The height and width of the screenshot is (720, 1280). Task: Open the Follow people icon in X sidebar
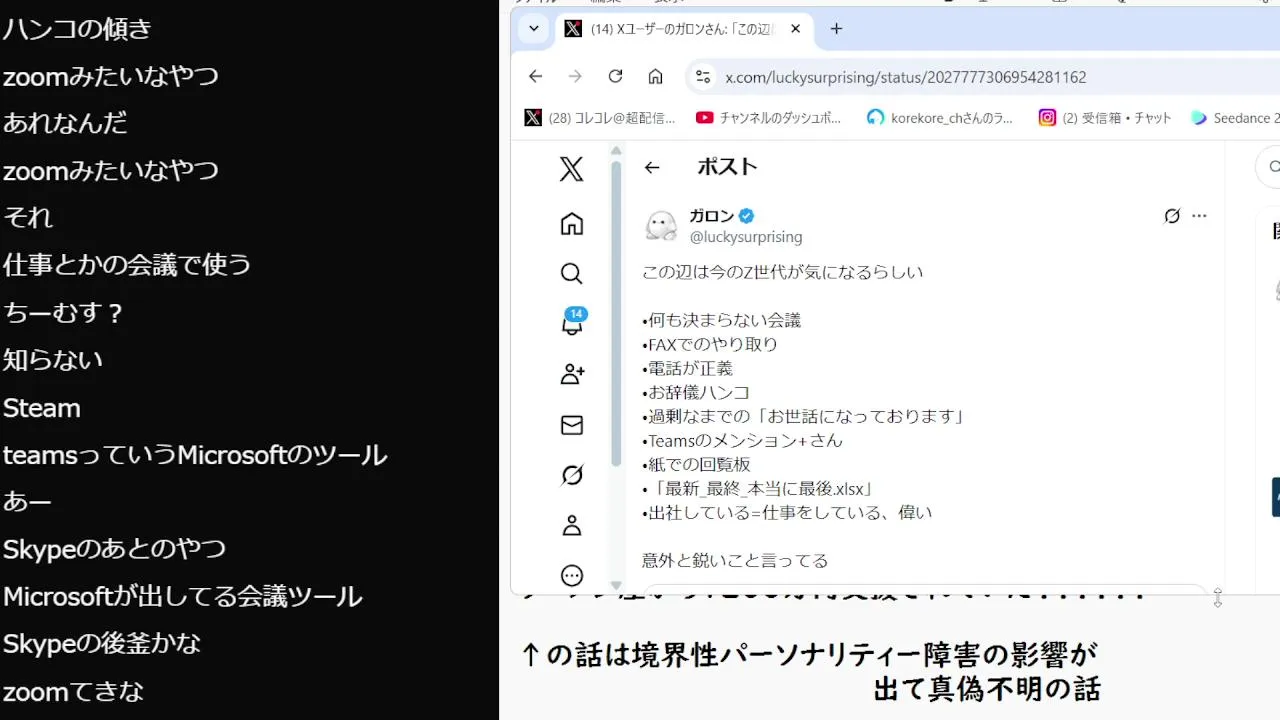click(572, 375)
